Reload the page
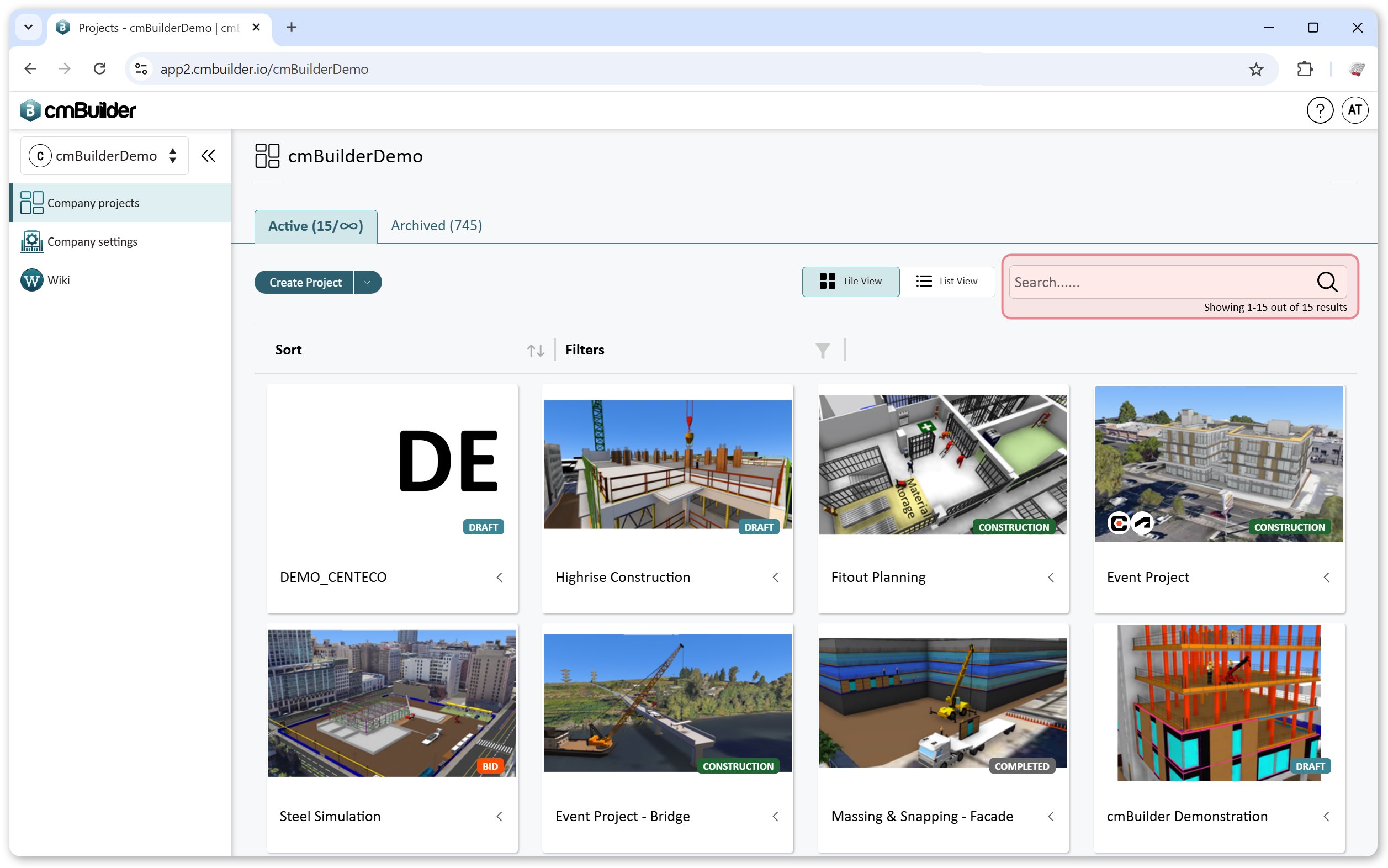The width and height of the screenshot is (1388, 868). tap(100, 69)
